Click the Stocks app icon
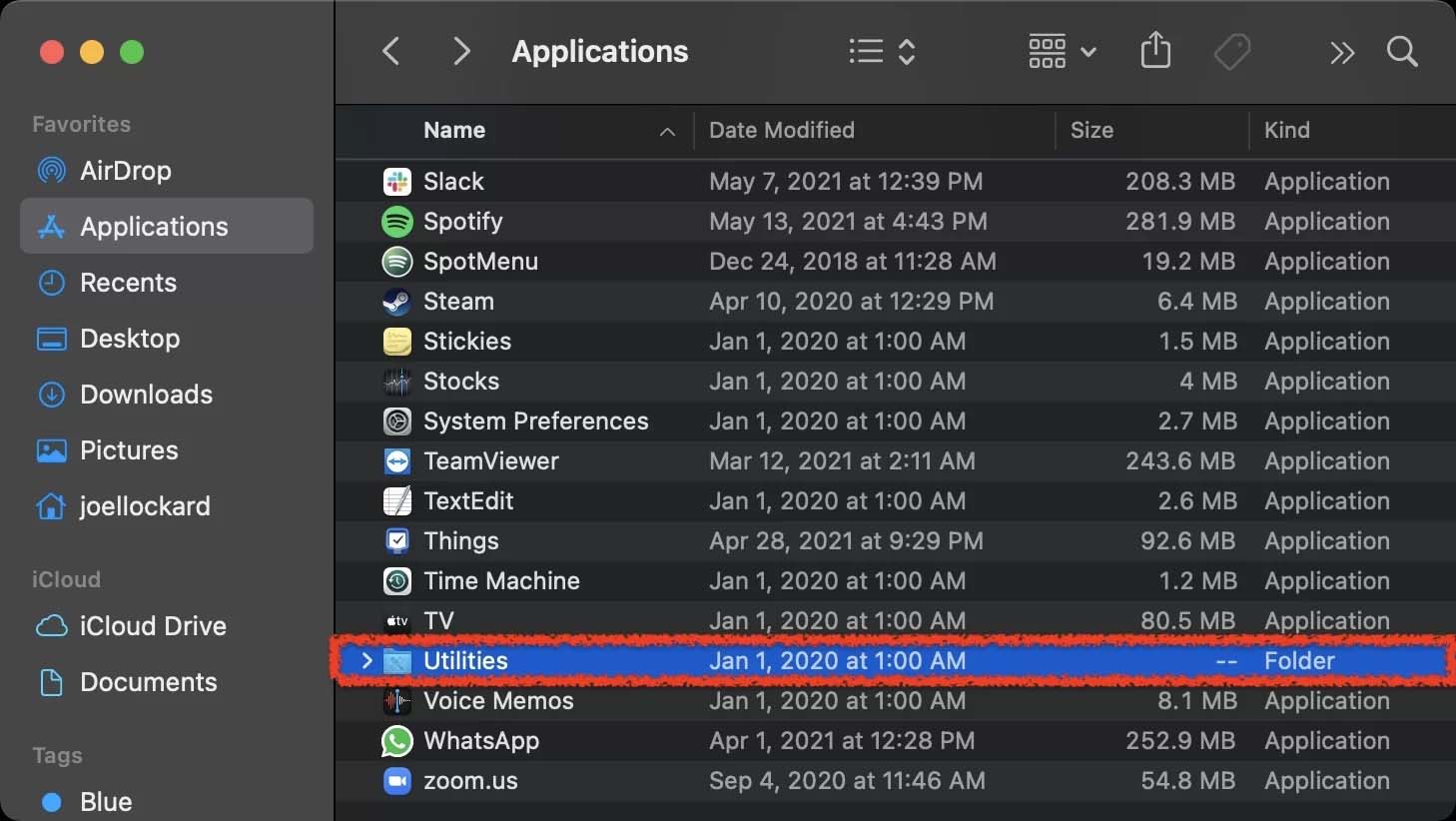Viewport: 1456px width, 821px height. [397, 382]
